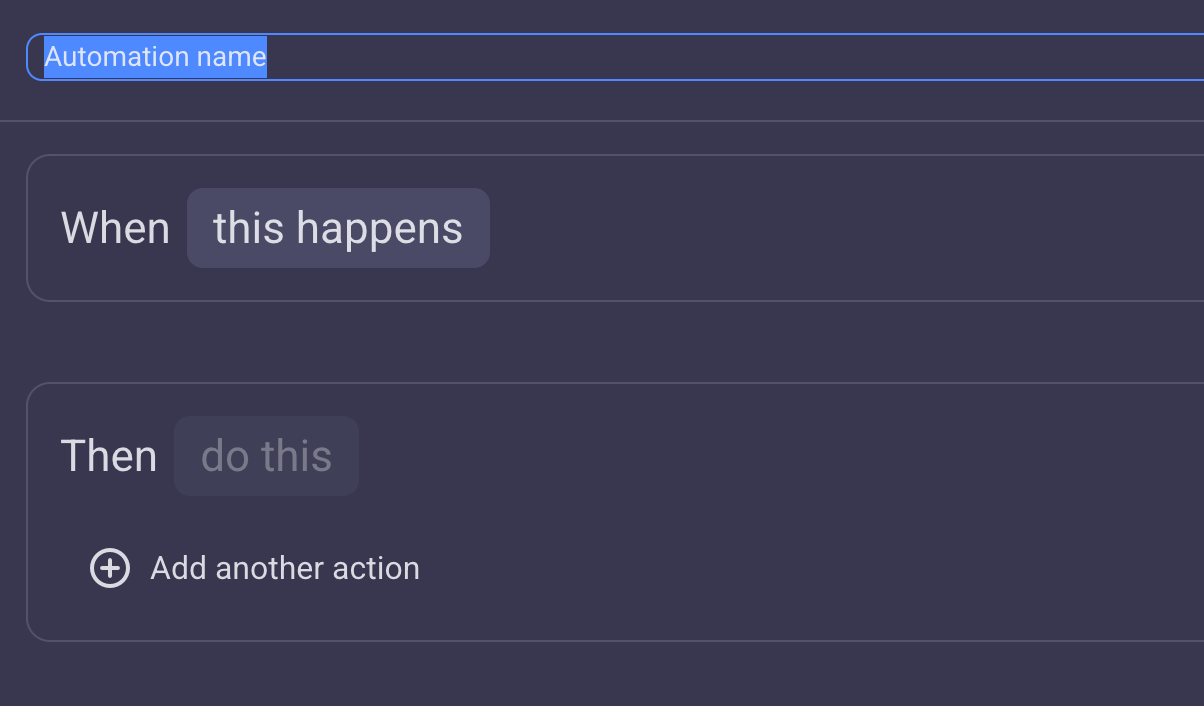This screenshot has width=1204, height=706.
Task: Open the 'this happens' trigger picker
Action: (338, 228)
